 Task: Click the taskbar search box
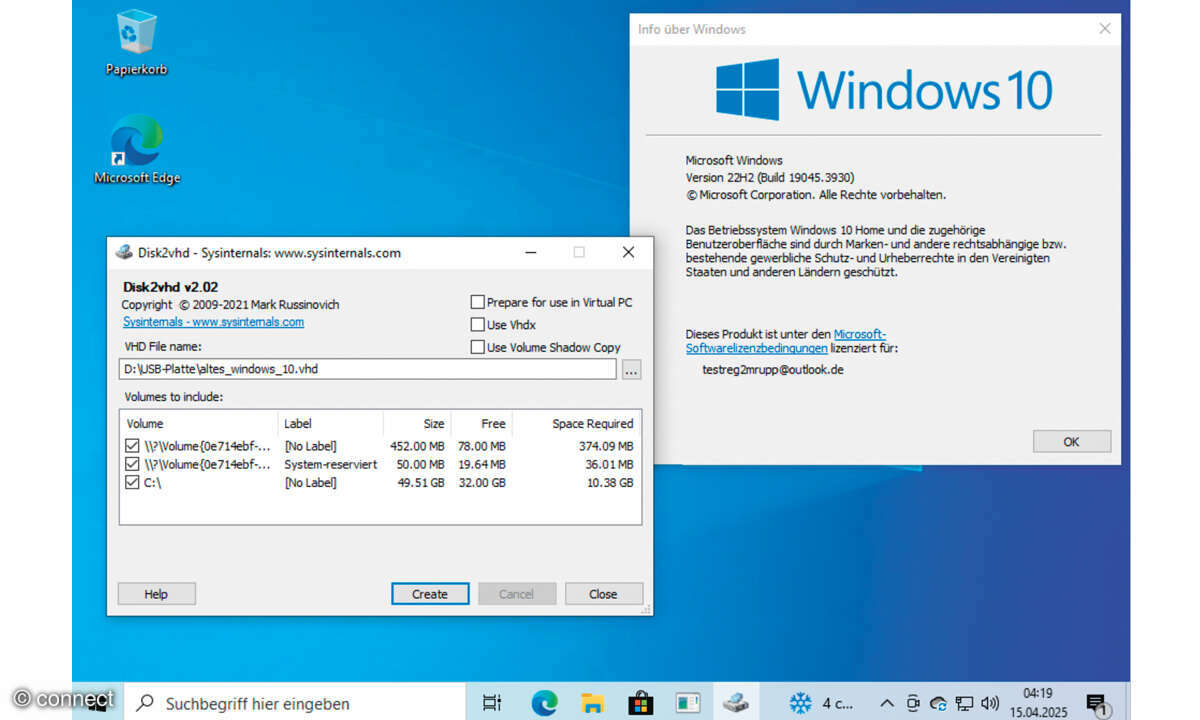coord(295,703)
